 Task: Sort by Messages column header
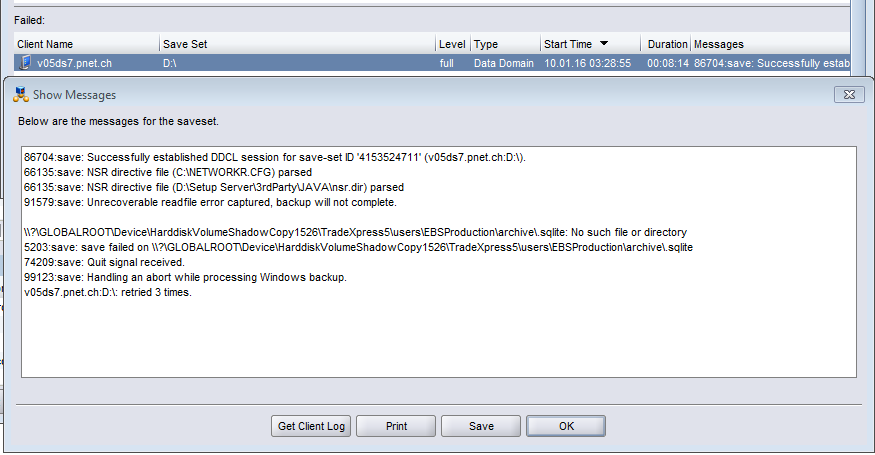click(719, 44)
